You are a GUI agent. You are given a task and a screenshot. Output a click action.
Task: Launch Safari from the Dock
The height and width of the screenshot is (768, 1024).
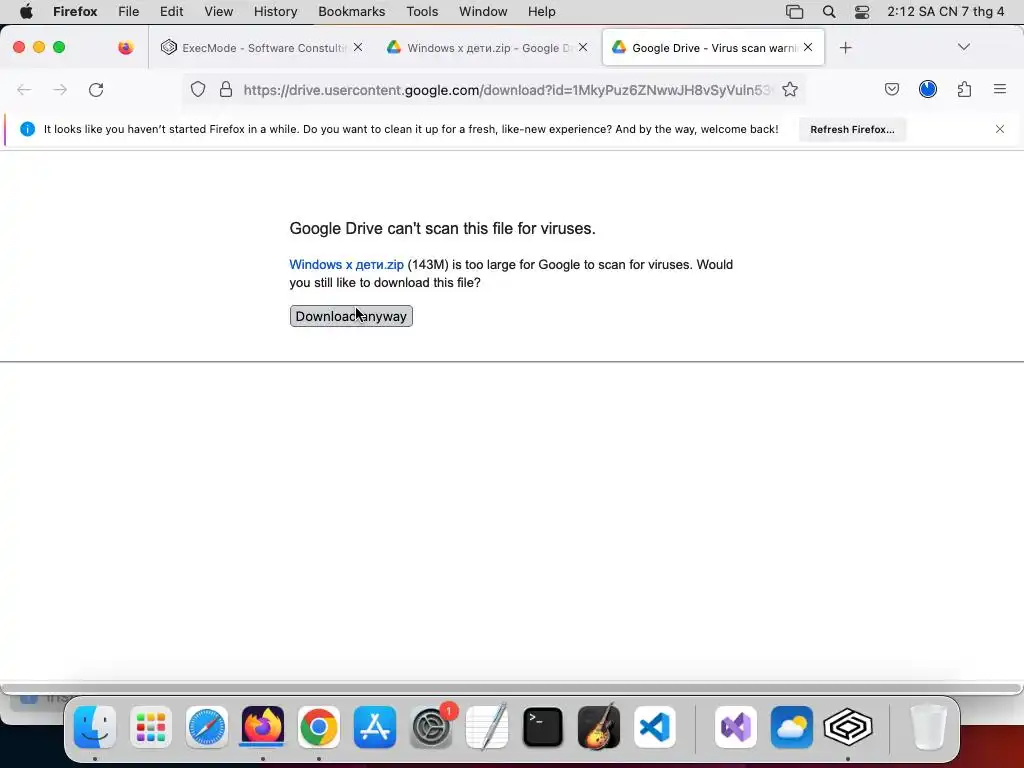(207, 727)
